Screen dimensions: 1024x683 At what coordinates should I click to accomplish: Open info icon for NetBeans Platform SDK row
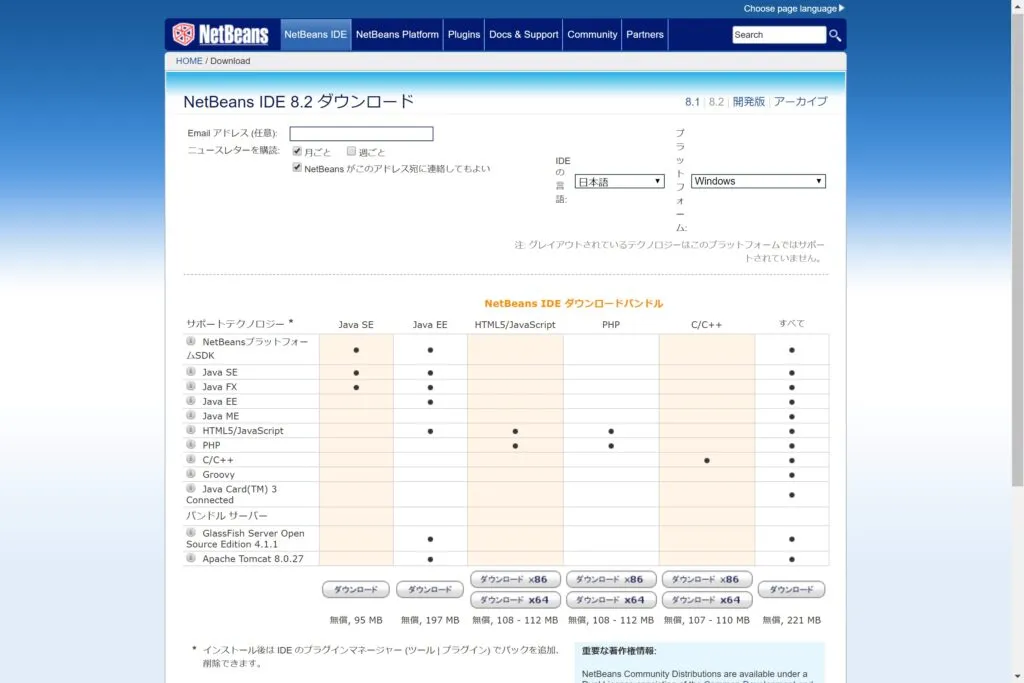coord(191,341)
